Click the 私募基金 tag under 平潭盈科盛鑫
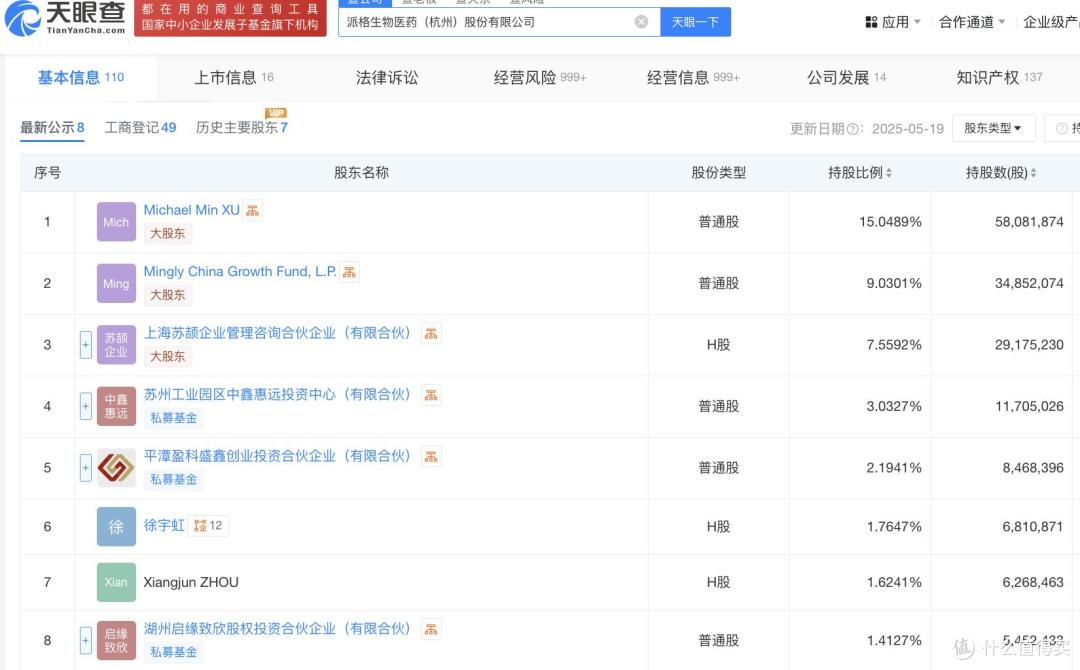1080x670 pixels. 174,479
